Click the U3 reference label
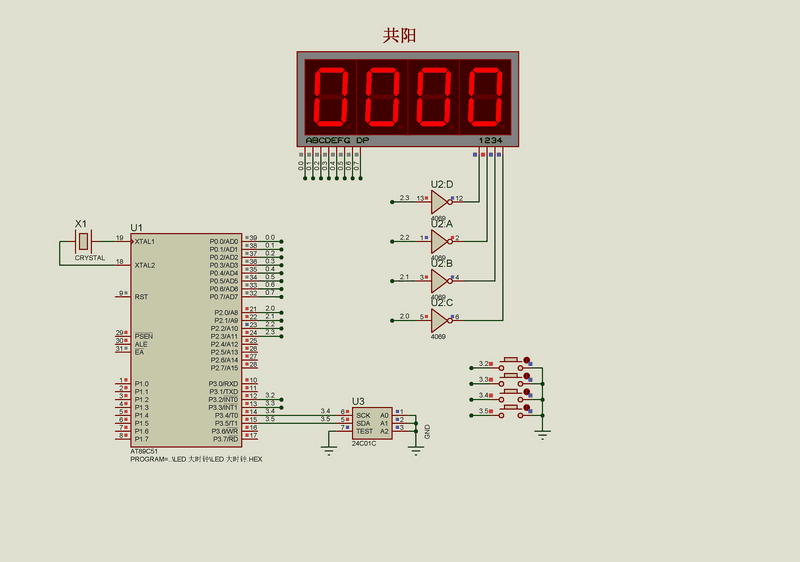The image size is (800, 562). [358, 401]
